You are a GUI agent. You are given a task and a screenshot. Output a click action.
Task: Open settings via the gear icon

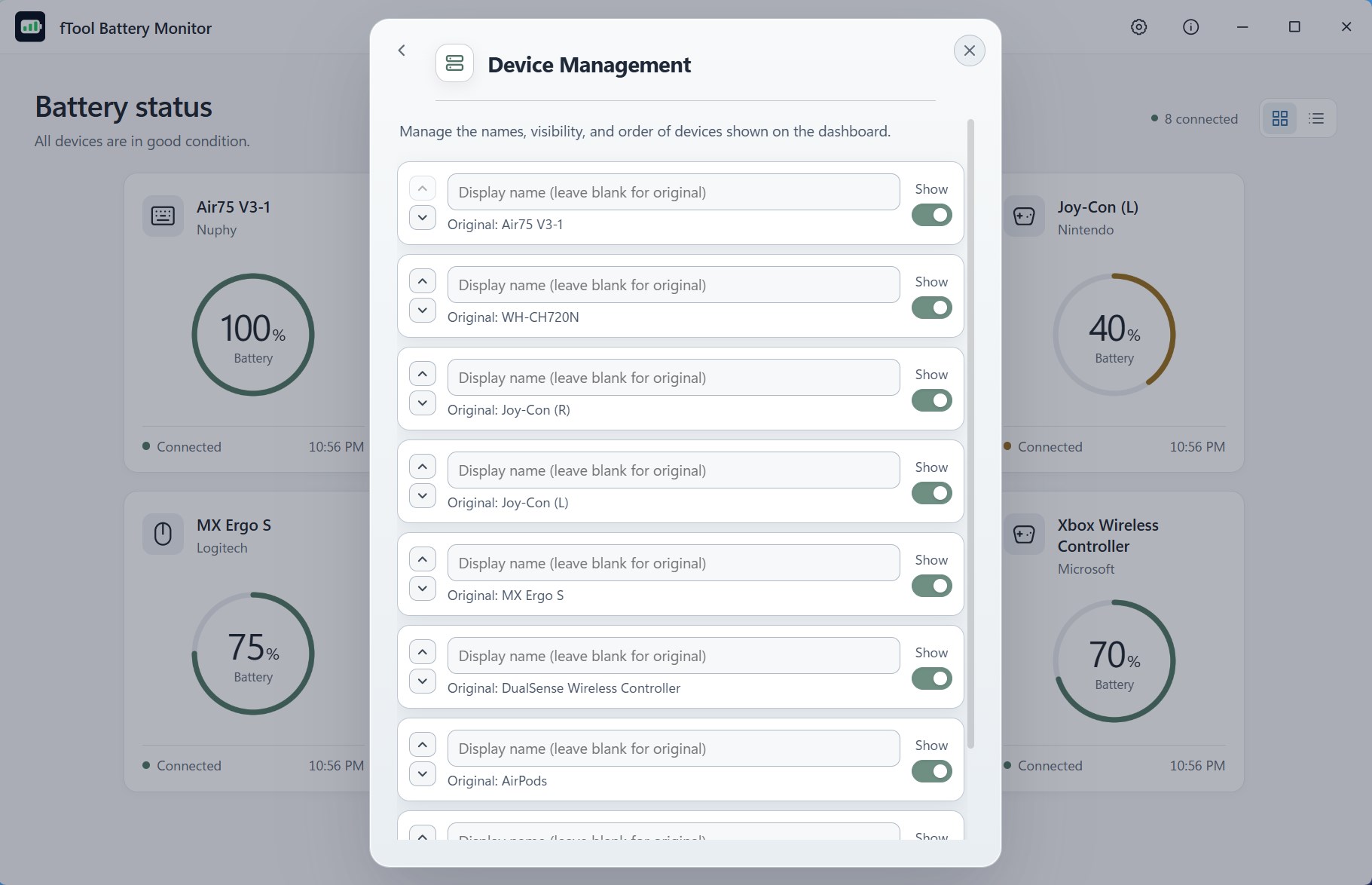(1138, 27)
